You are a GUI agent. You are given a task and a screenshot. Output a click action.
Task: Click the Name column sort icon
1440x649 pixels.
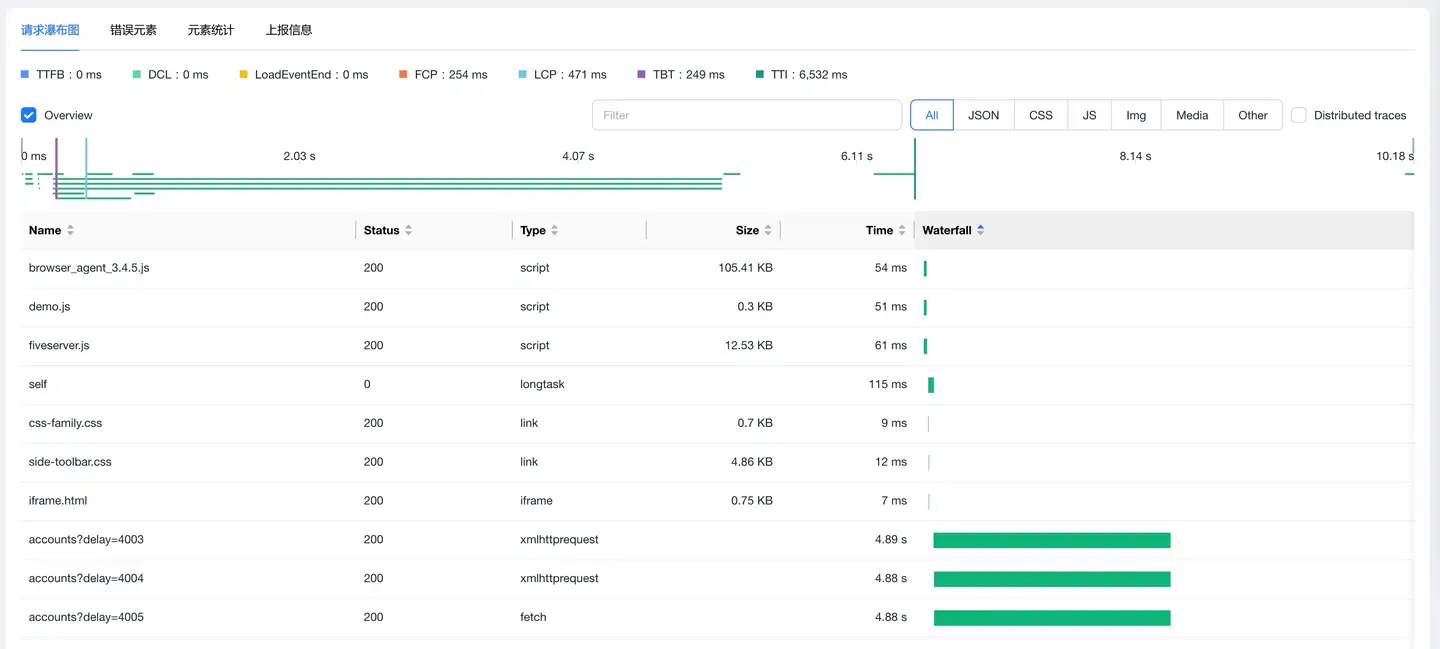pyautogui.click(x=70, y=230)
